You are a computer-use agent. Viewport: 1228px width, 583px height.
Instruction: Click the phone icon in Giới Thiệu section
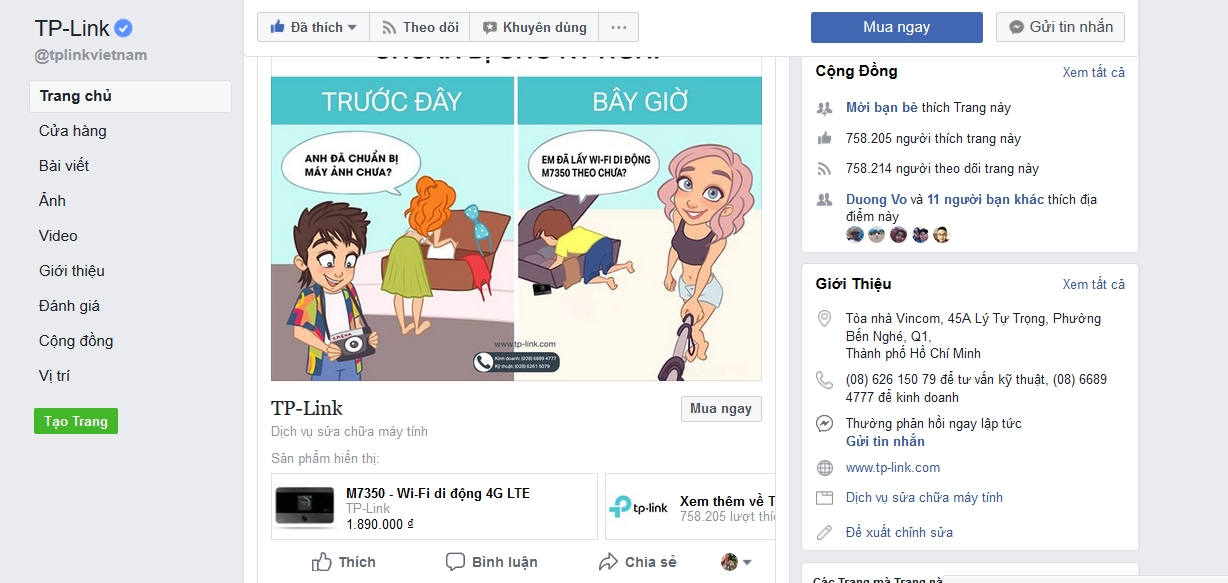pos(825,380)
